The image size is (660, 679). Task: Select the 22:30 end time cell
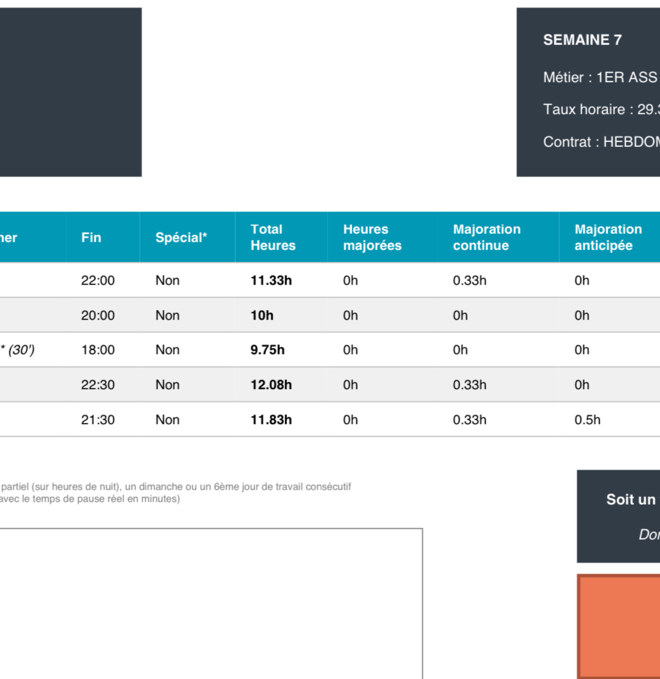pyautogui.click(x=98, y=385)
